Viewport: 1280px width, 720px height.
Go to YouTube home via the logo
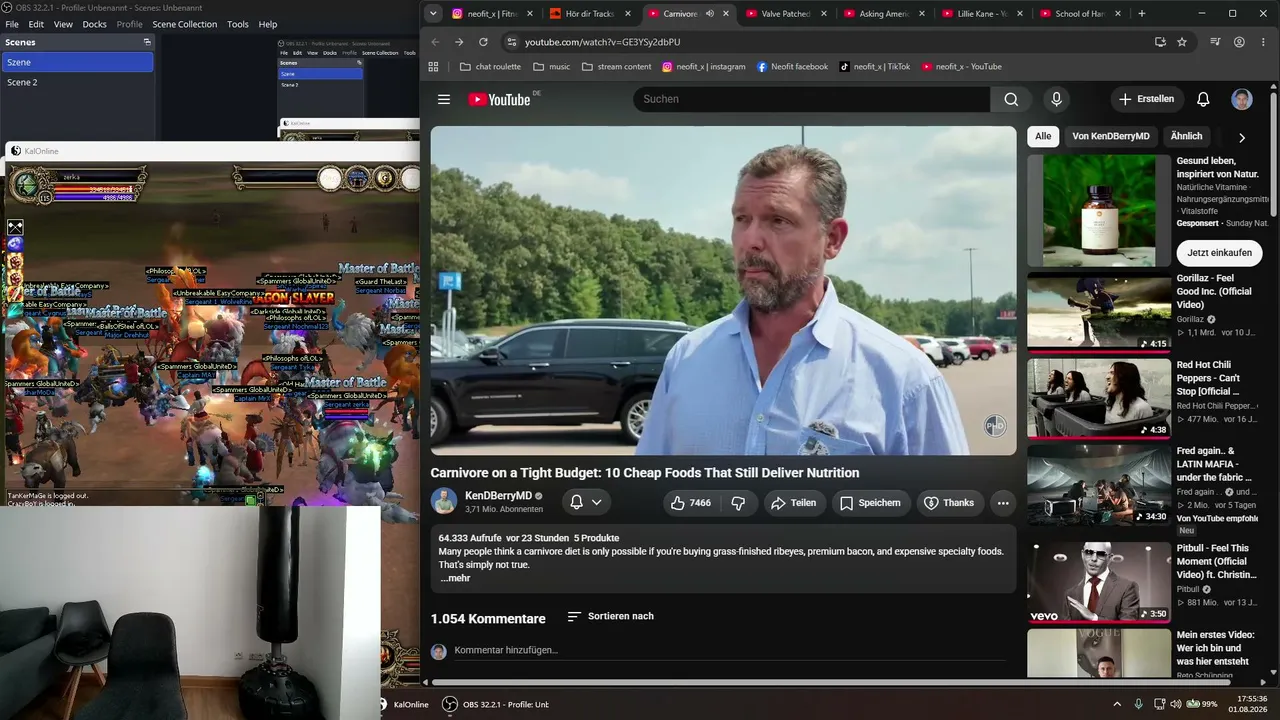499,99
